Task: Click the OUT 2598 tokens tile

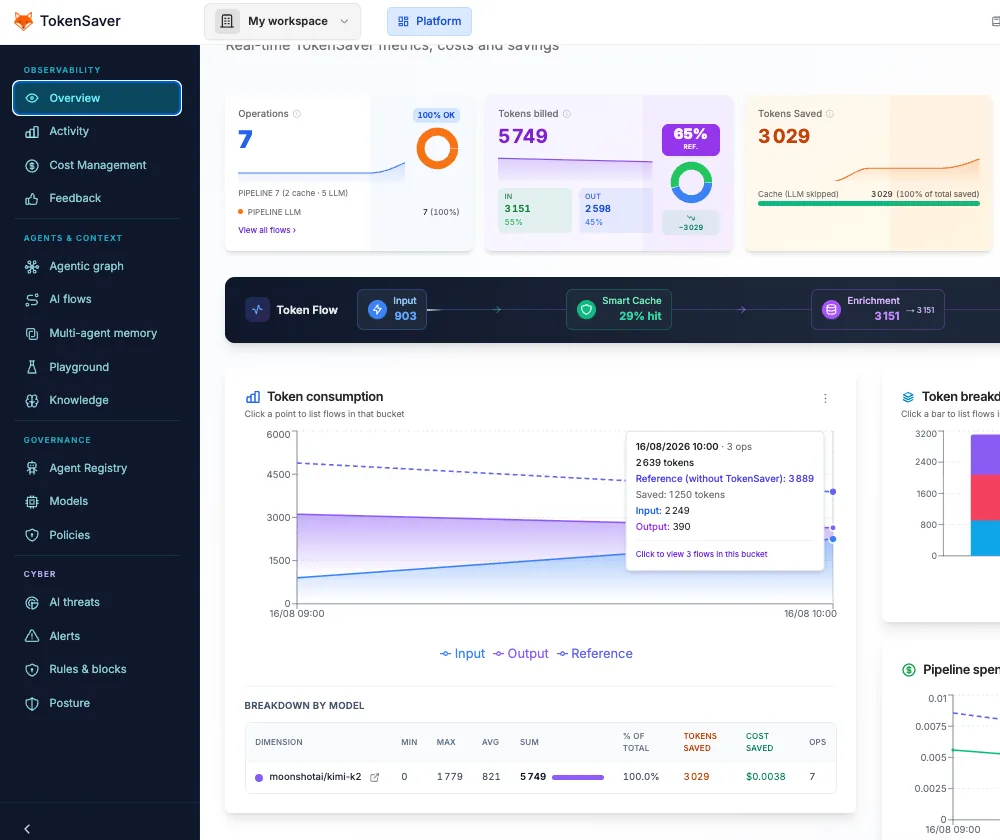Action: [615, 210]
